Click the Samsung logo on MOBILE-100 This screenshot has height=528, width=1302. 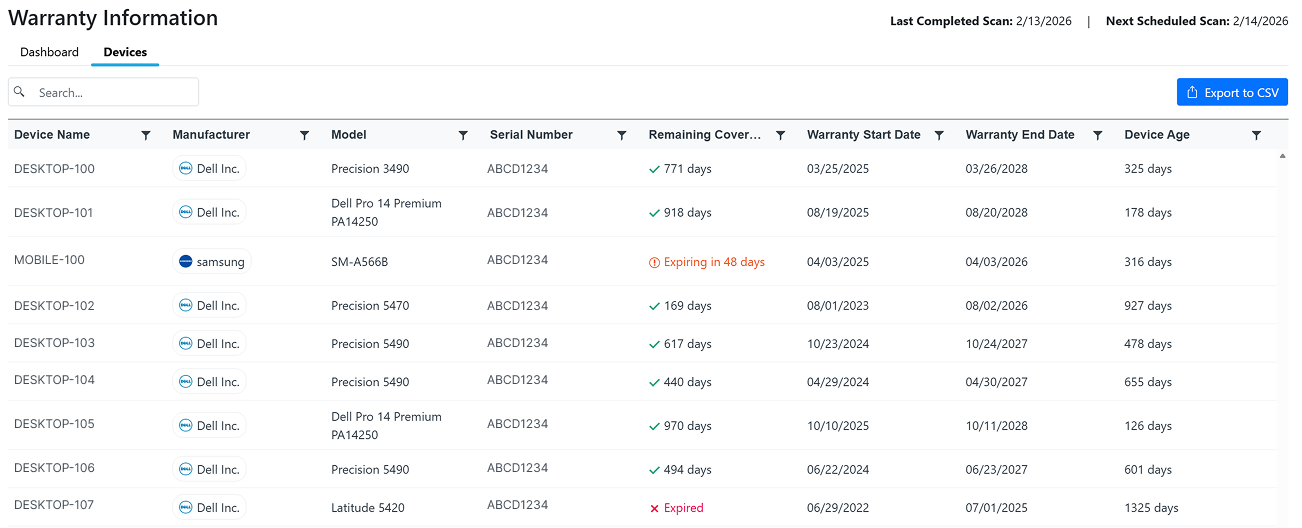185,262
